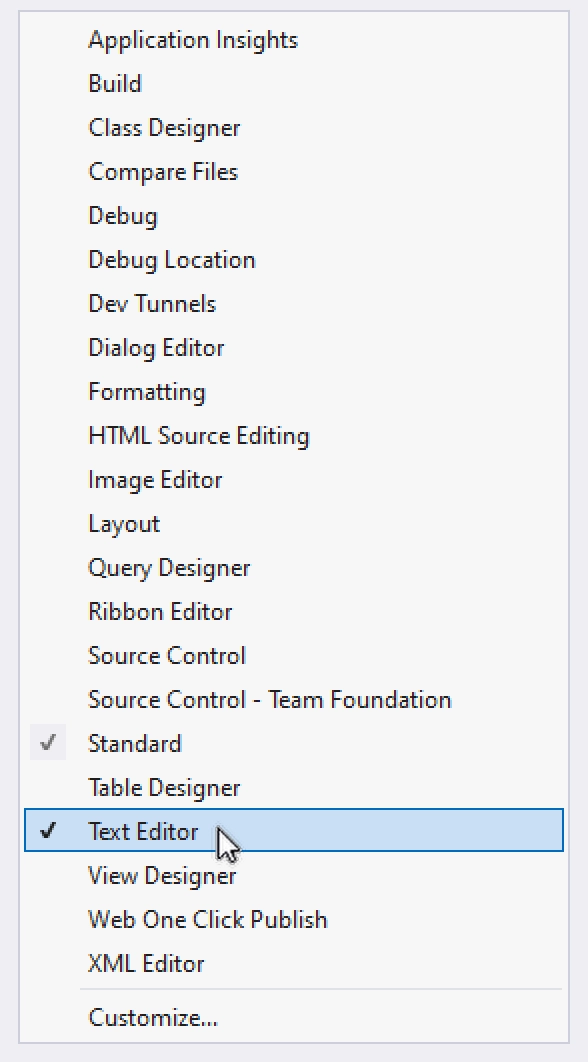Toggle the Standard toolbar checkmark
The height and width of the screenshot is (1062, 588).
pyautogui.click(x=293, y=744)
